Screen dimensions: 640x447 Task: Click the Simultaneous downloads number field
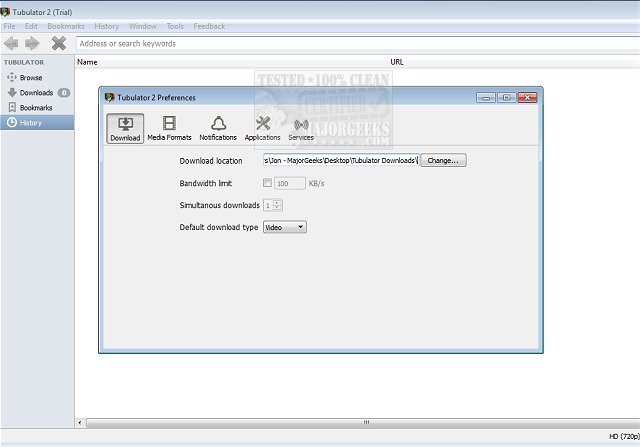(268, 205)
